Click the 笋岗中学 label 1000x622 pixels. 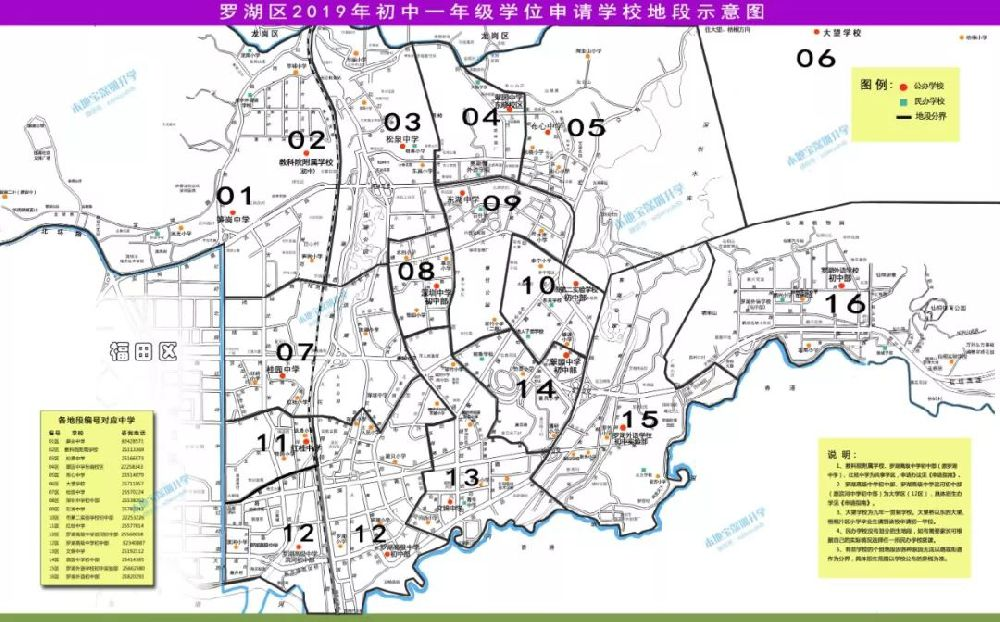click(x=233, y=219)
